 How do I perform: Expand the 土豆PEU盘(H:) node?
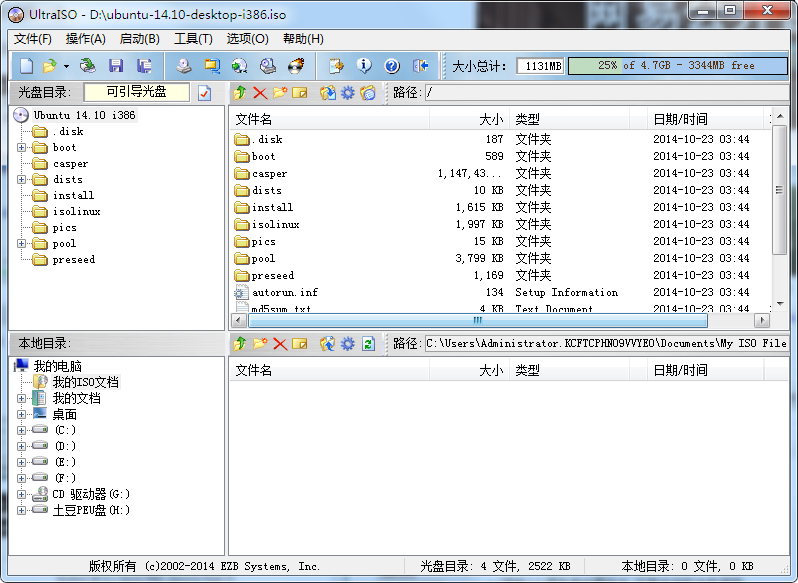coord(21,510)
